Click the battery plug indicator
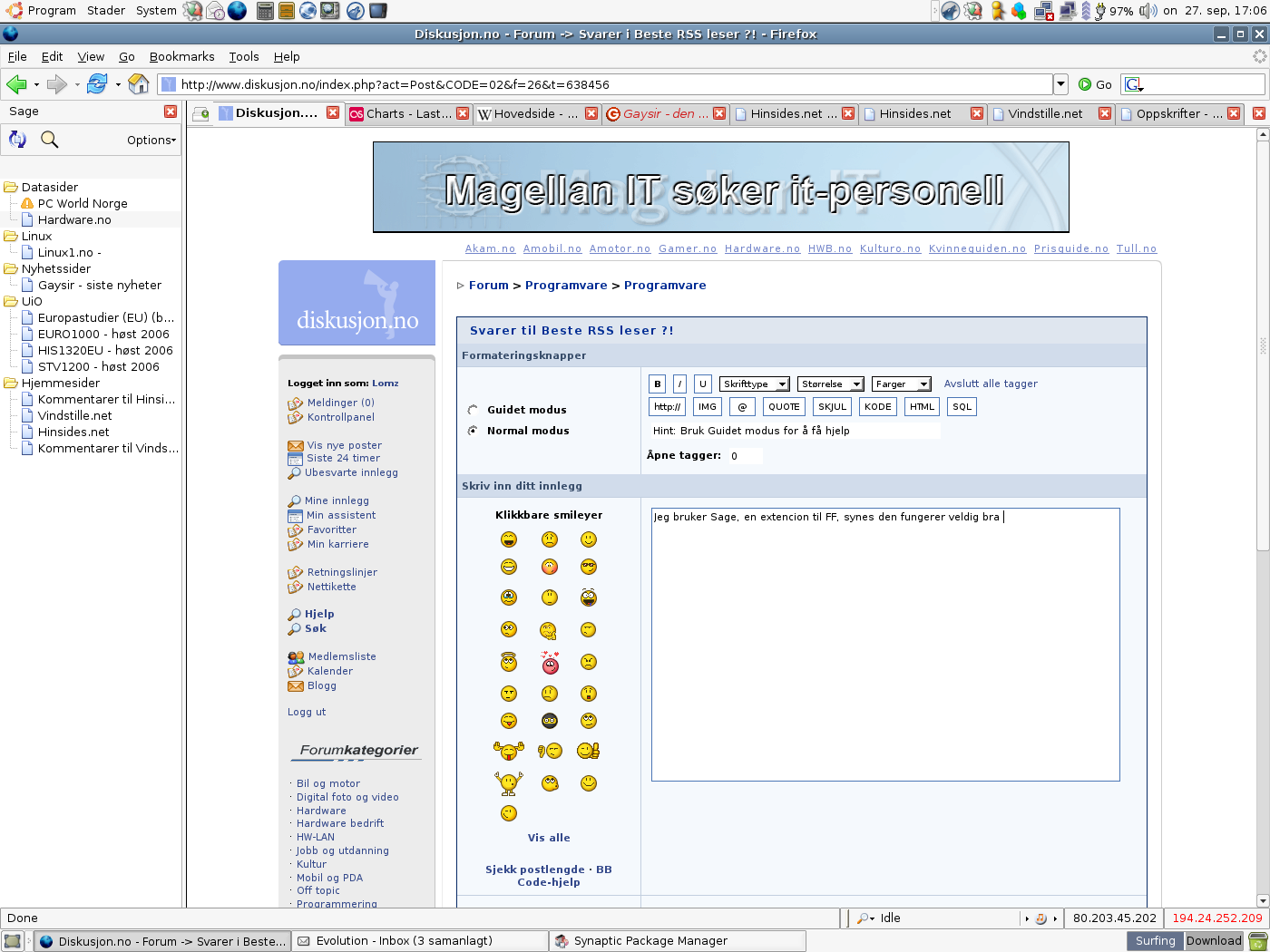1270x952 pixels. 1099,11
